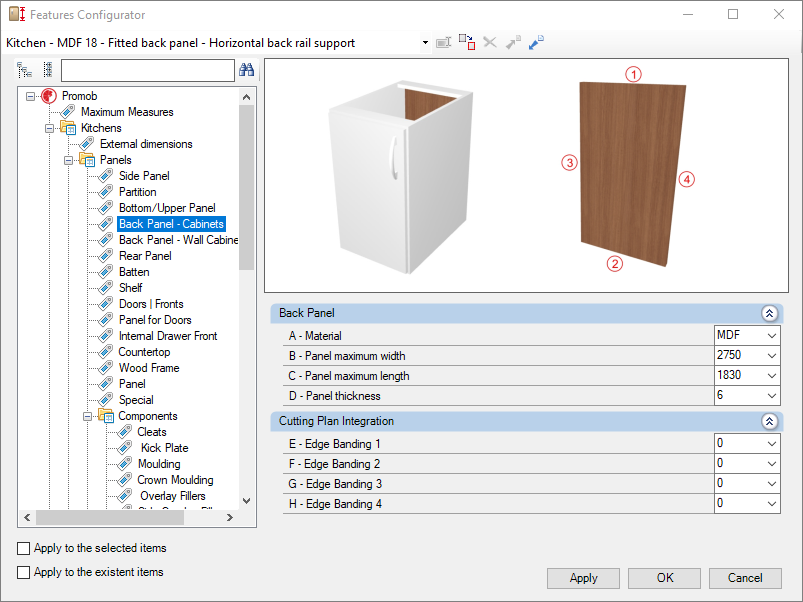This screenshot has height=602, width=803.
Task: Click the blue pin configuration toolbar icon
Action: [536, 42]
